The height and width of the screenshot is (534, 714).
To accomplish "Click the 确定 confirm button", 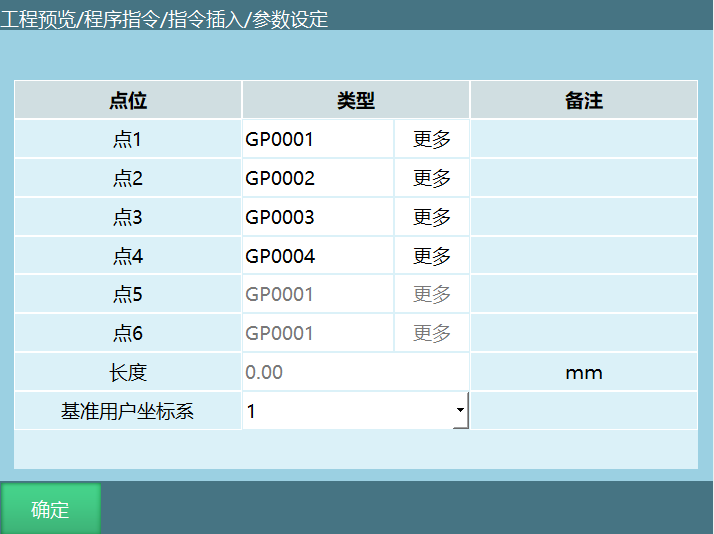I will coord(50,509).
